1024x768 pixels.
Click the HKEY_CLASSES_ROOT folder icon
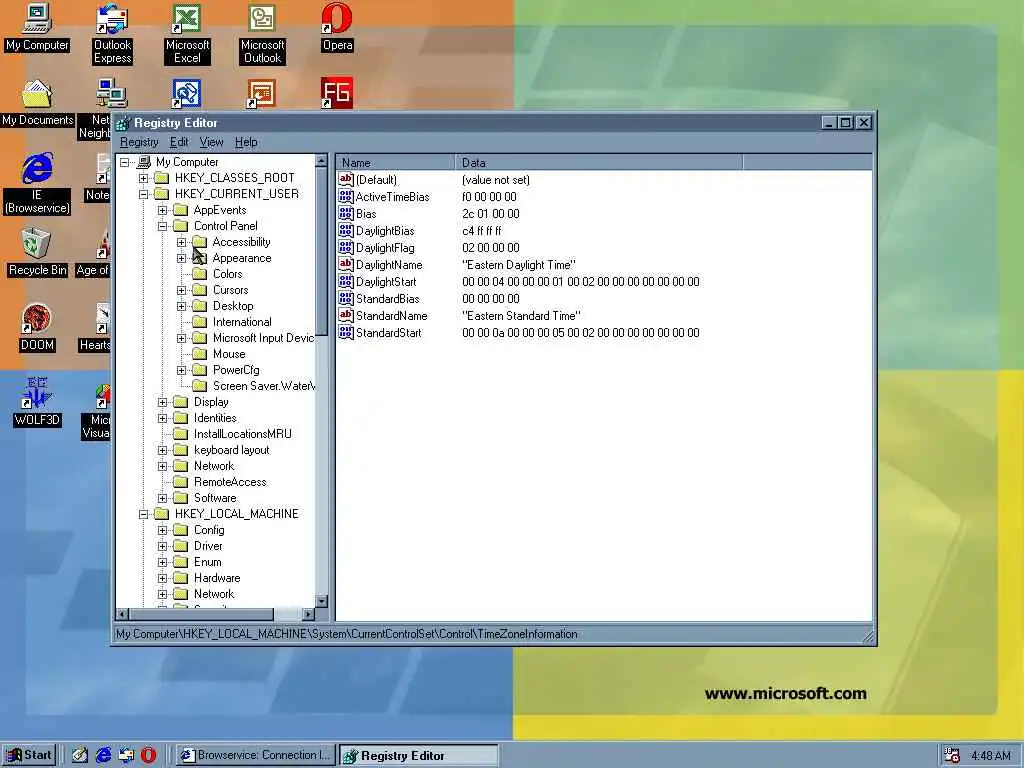[x=161, y=178]
